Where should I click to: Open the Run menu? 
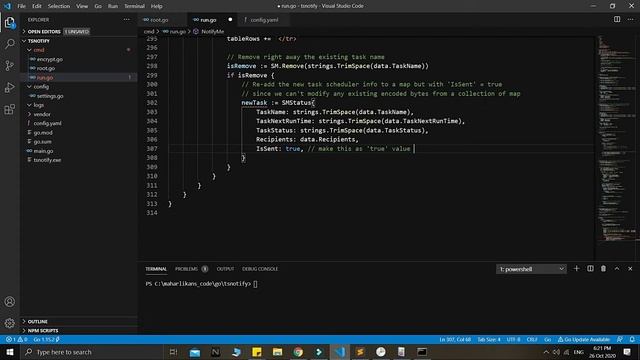point(113,6)
